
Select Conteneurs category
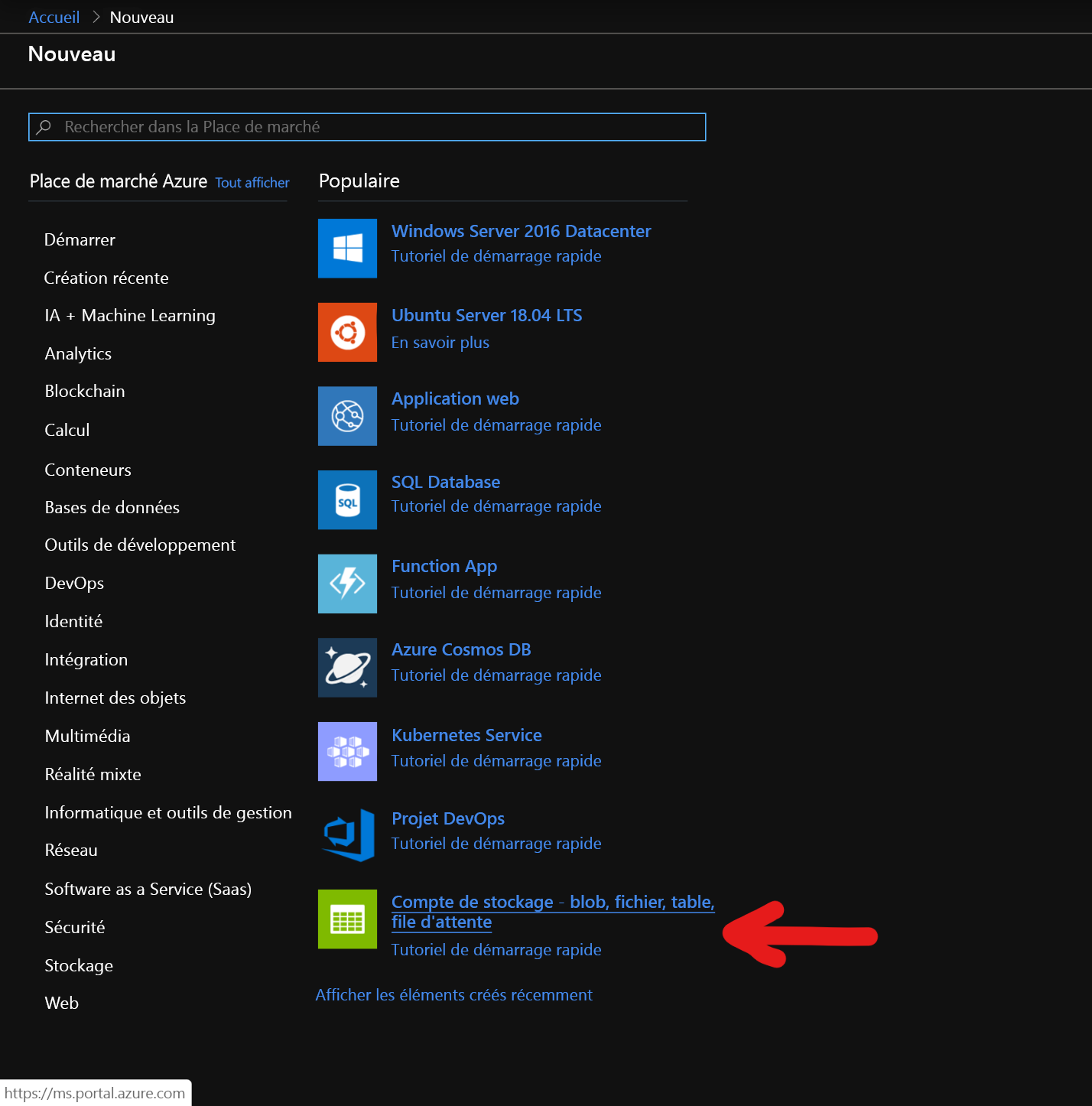tap(88, 470)
